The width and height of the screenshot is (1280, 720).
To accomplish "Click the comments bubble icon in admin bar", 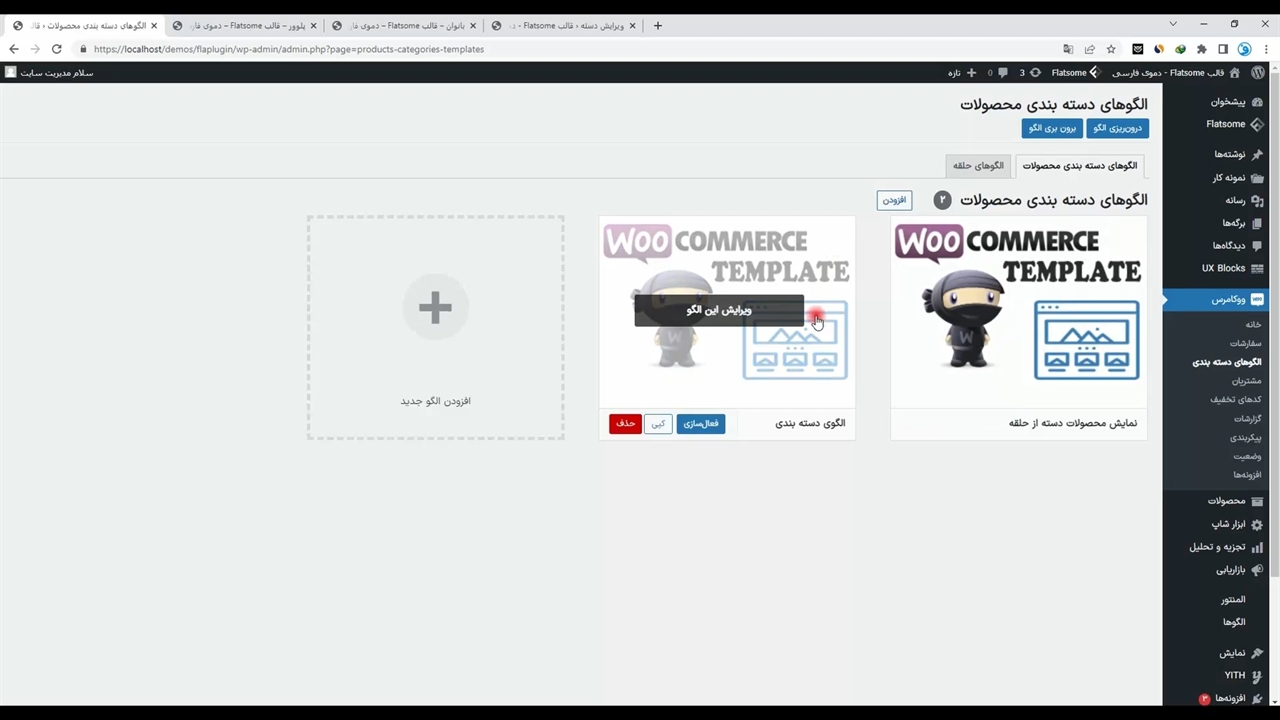I will tap(1003, 73).
